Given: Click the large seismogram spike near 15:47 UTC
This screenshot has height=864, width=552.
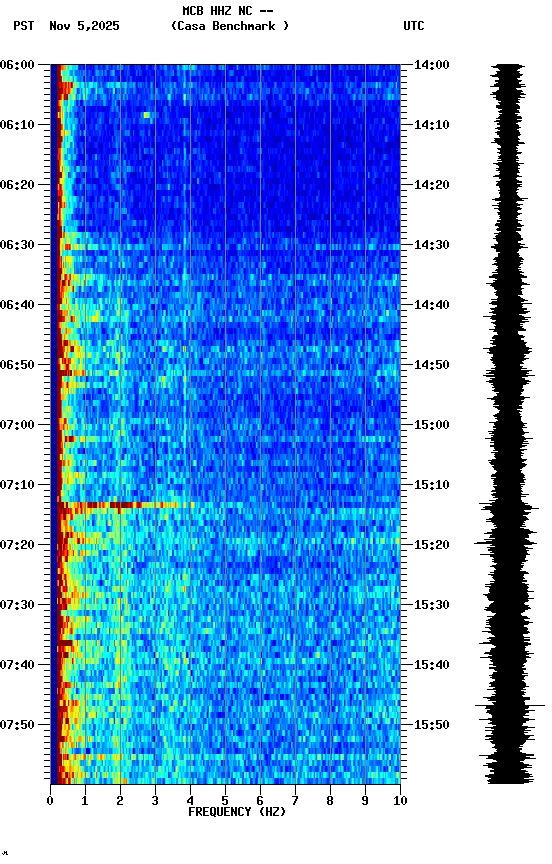Looking at the screenshot, I should [x=510, y=705].
